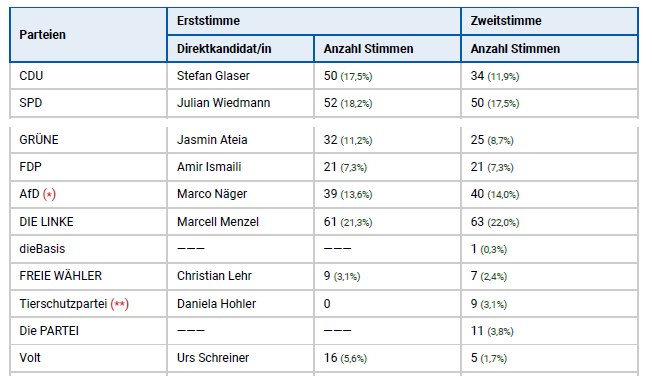Click Julian Wiedmann in SPD row
This screenshot has height=382, width=652.
pyautogui.click(x=224, y=103)
